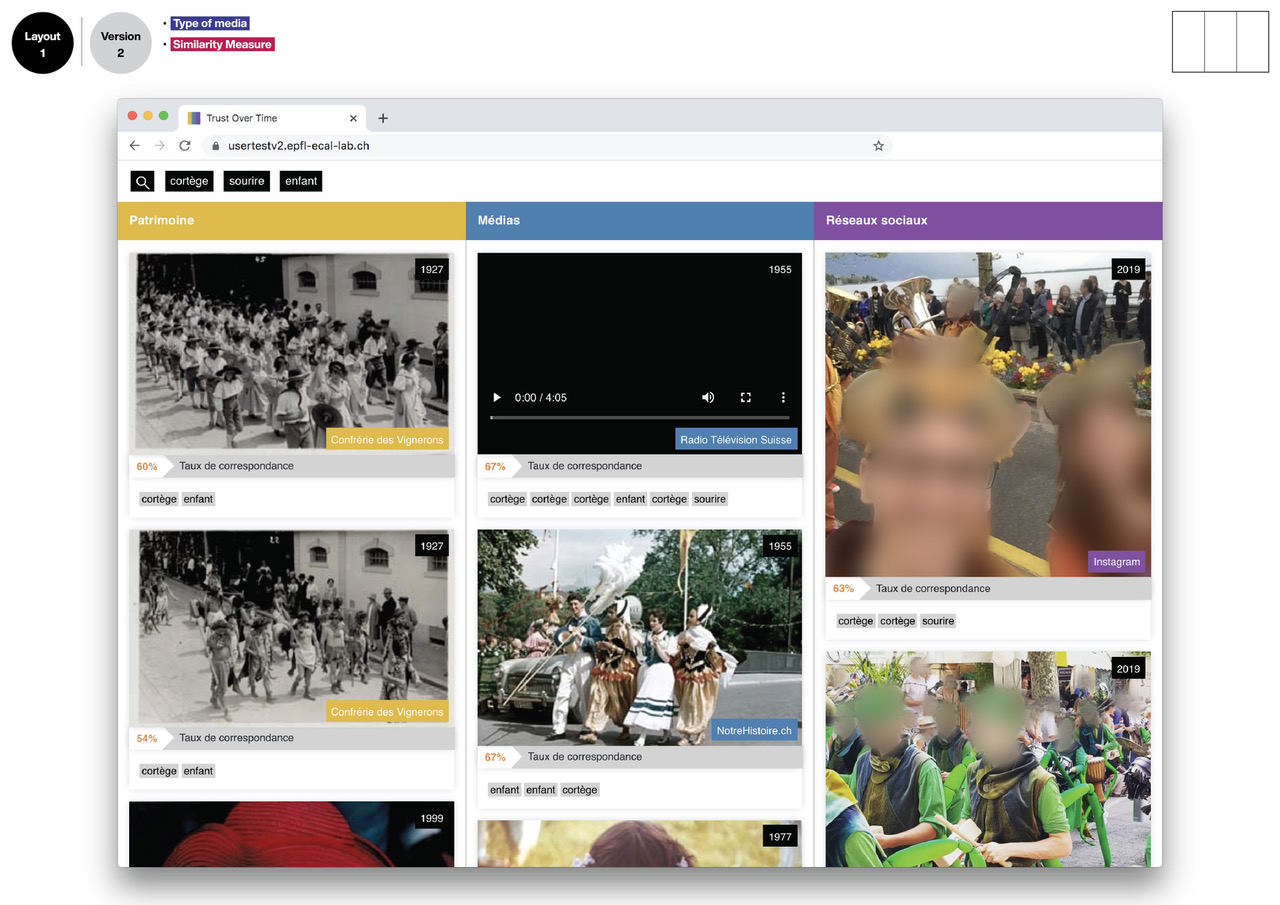This screenshot has height=905, width=1280.
Task: Open the 1927 photo with 60% match
Action: 291,351
